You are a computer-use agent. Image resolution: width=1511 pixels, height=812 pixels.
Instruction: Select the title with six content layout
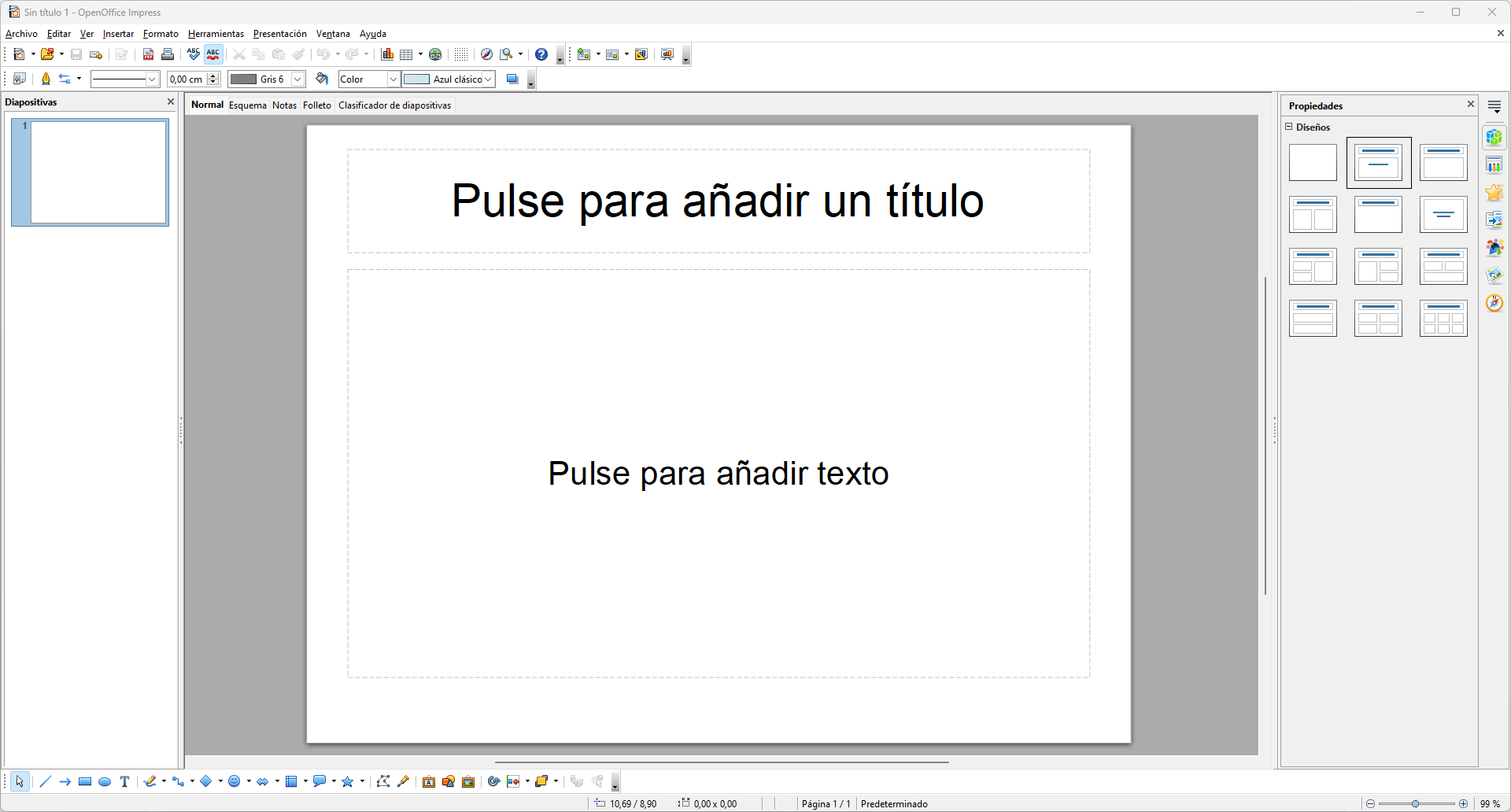click(x=1443, y=318)
